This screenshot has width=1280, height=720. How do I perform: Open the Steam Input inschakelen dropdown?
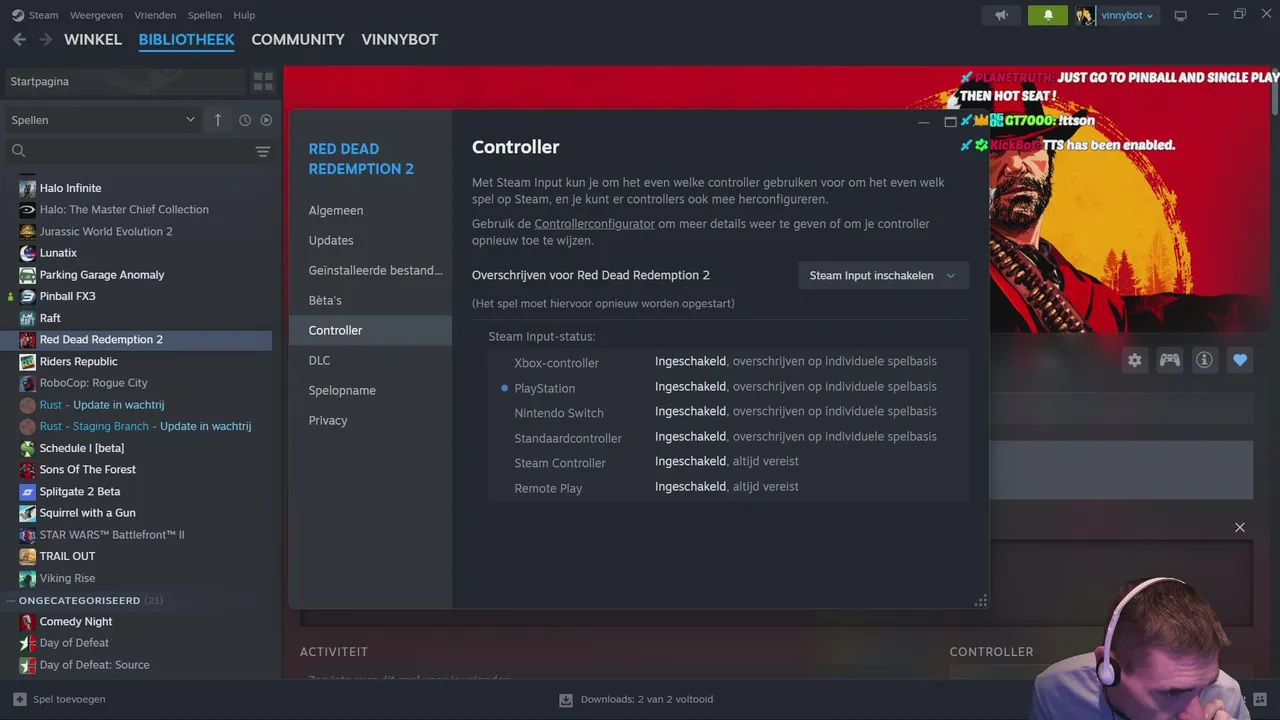(883, 275)
